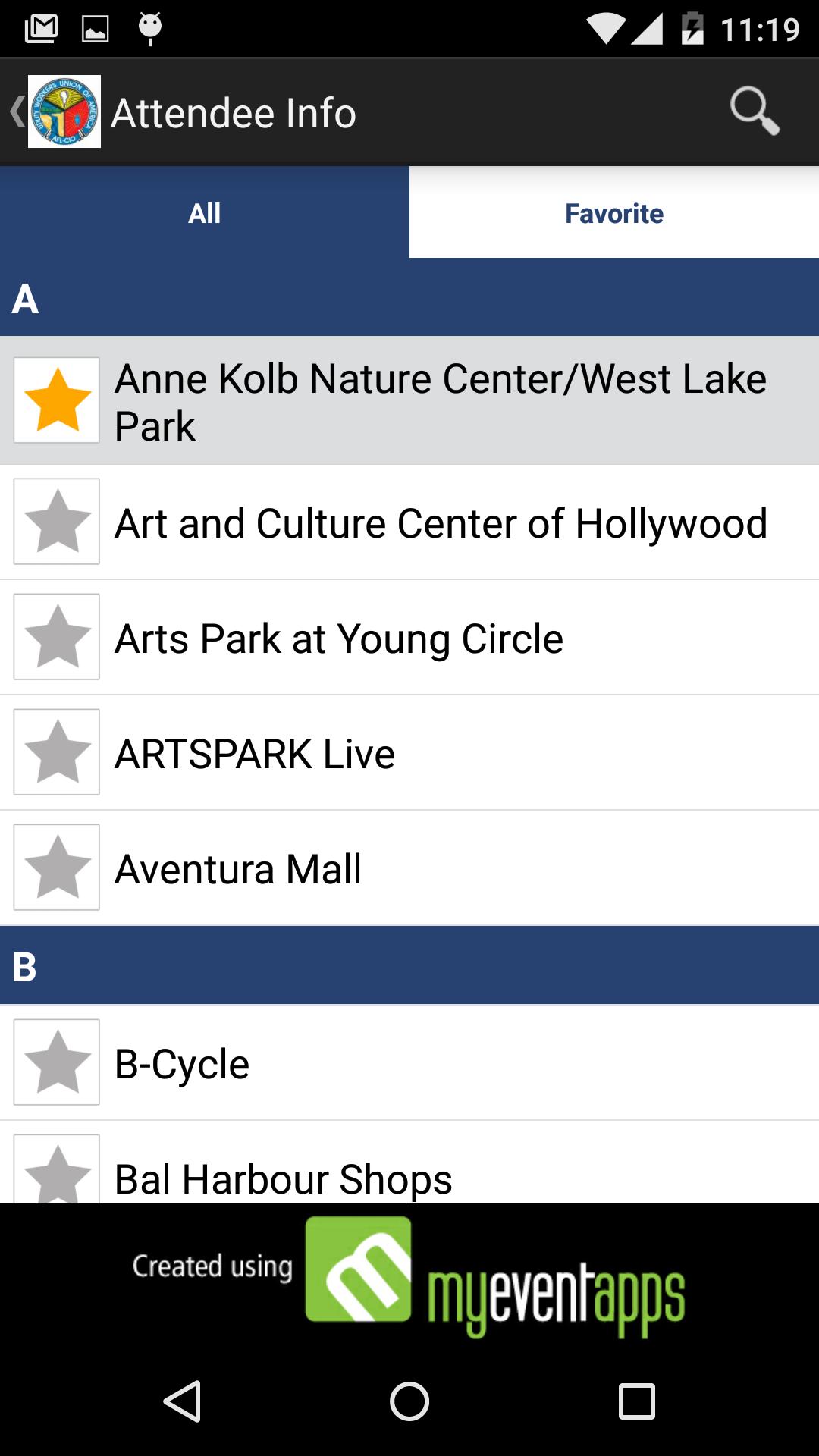Go back using the header chevron
Viewport: 819px width, 1456px height.
(x=17, y=111)
